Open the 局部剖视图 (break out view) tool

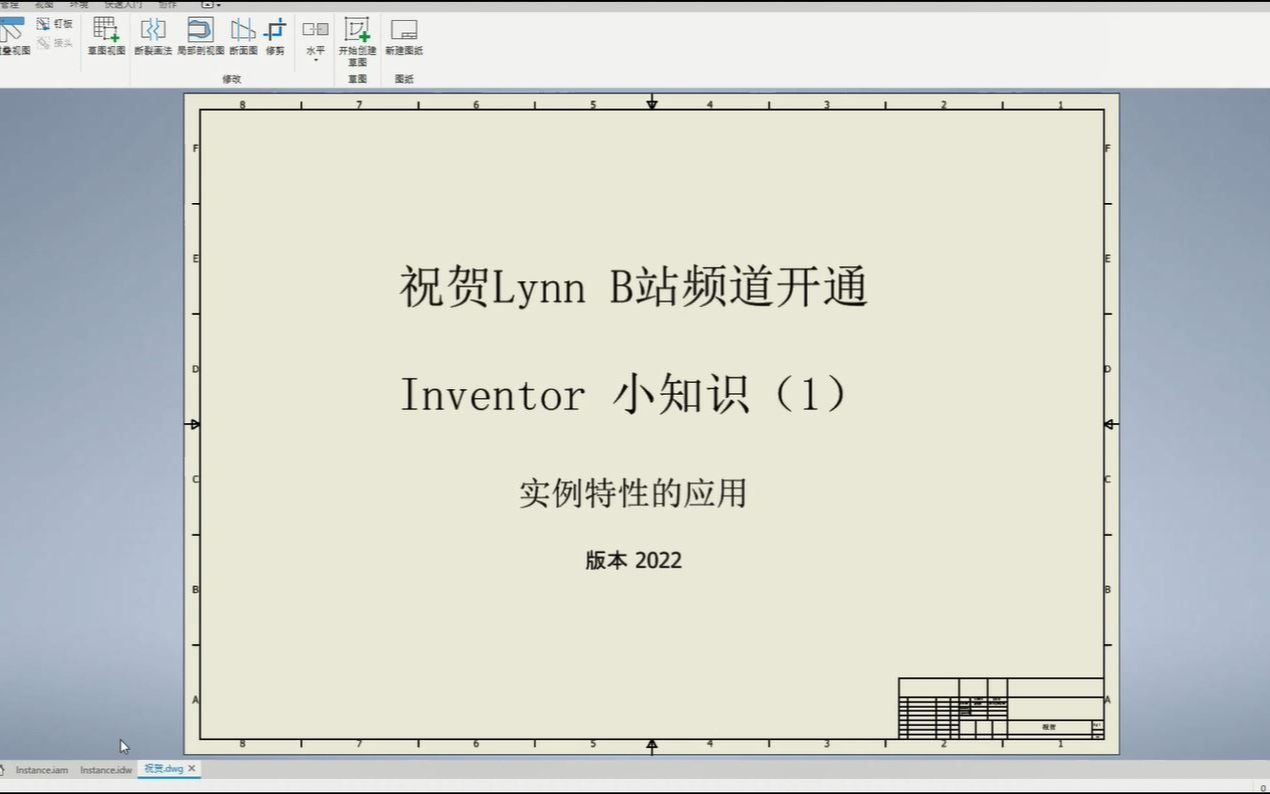pos(200,30)
